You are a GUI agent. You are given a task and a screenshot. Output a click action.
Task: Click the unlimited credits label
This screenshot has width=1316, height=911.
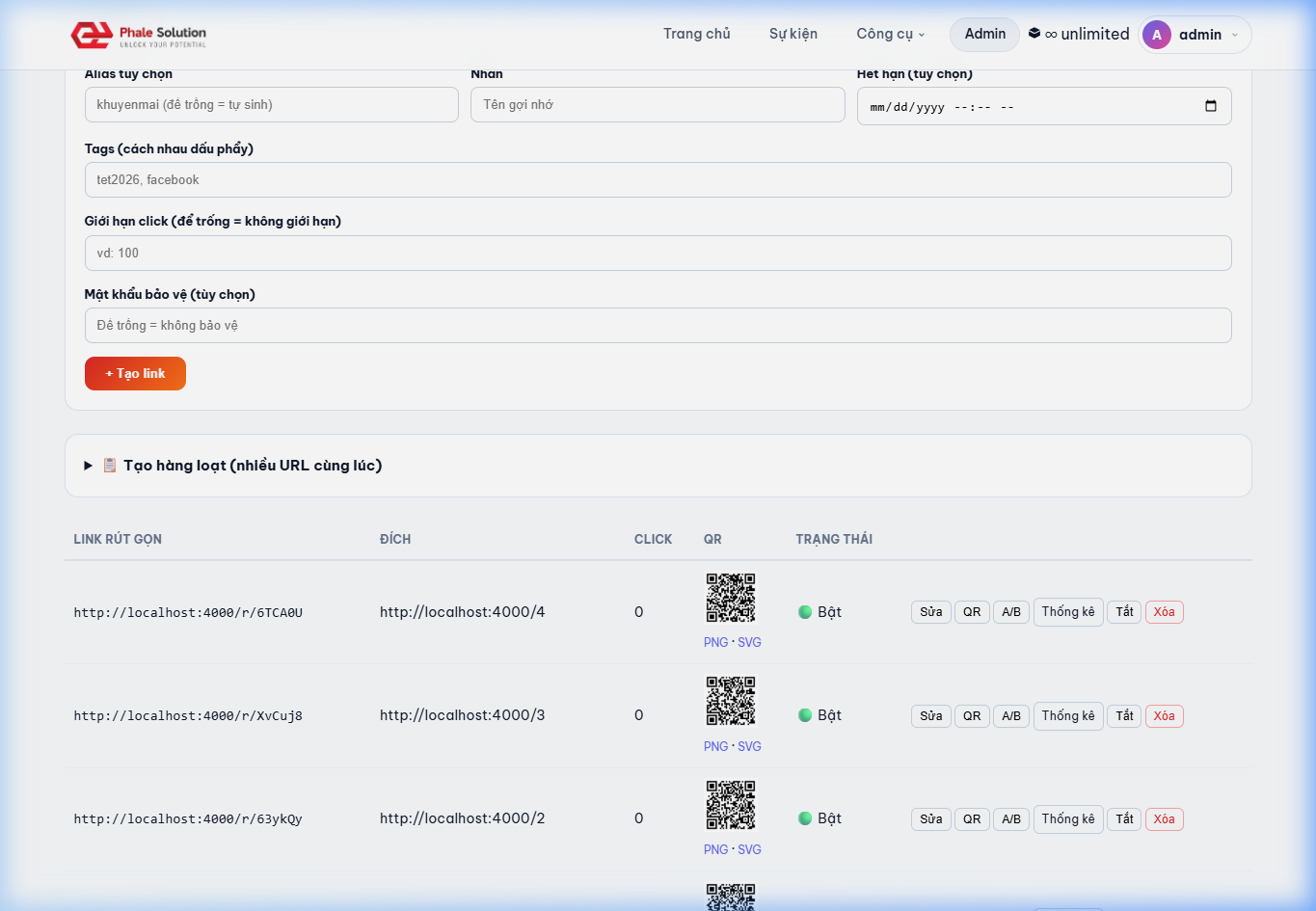(x=1087, y=34)
